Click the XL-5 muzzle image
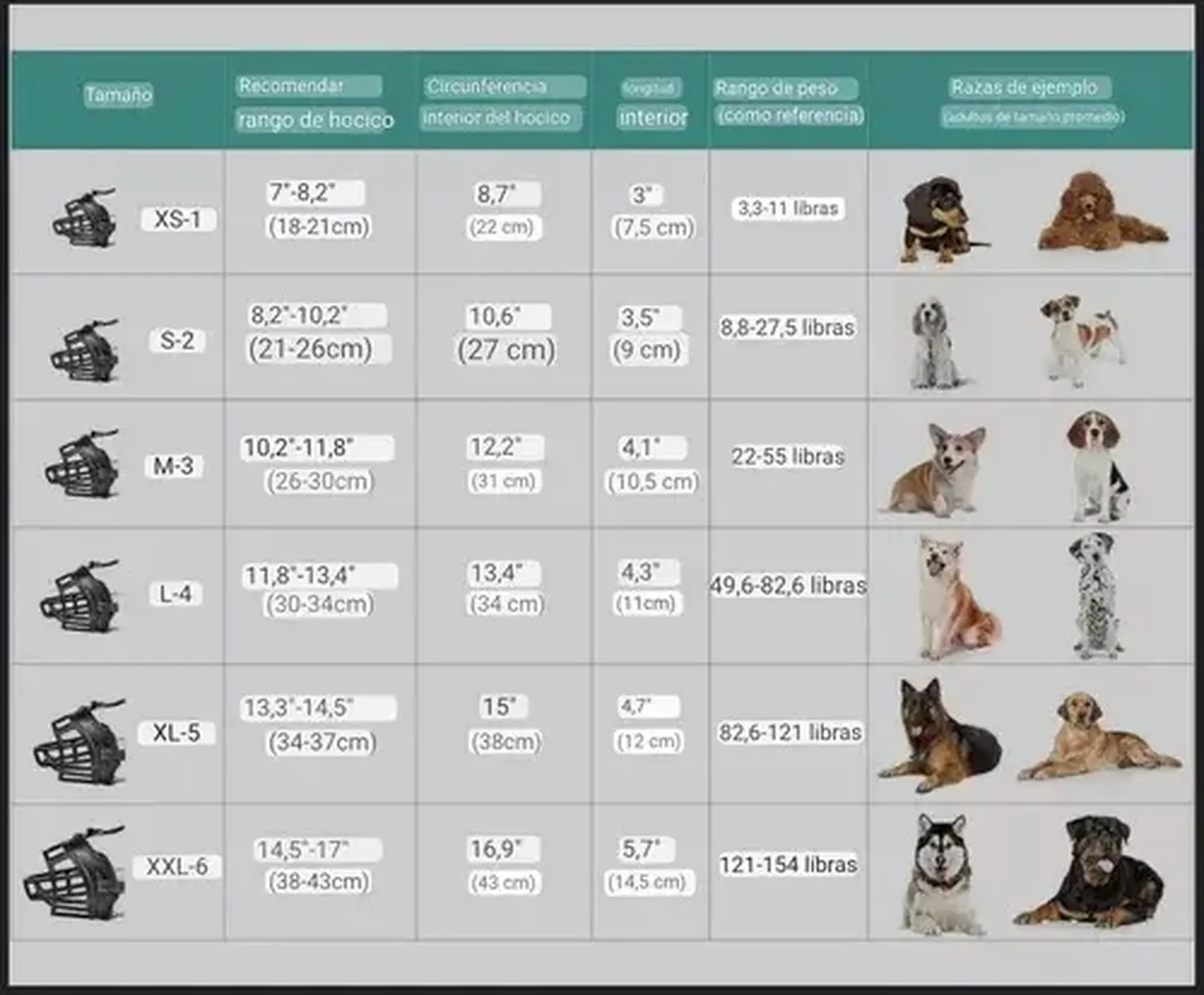Screen dimensions: 1204x995 [x=80, y=741]
